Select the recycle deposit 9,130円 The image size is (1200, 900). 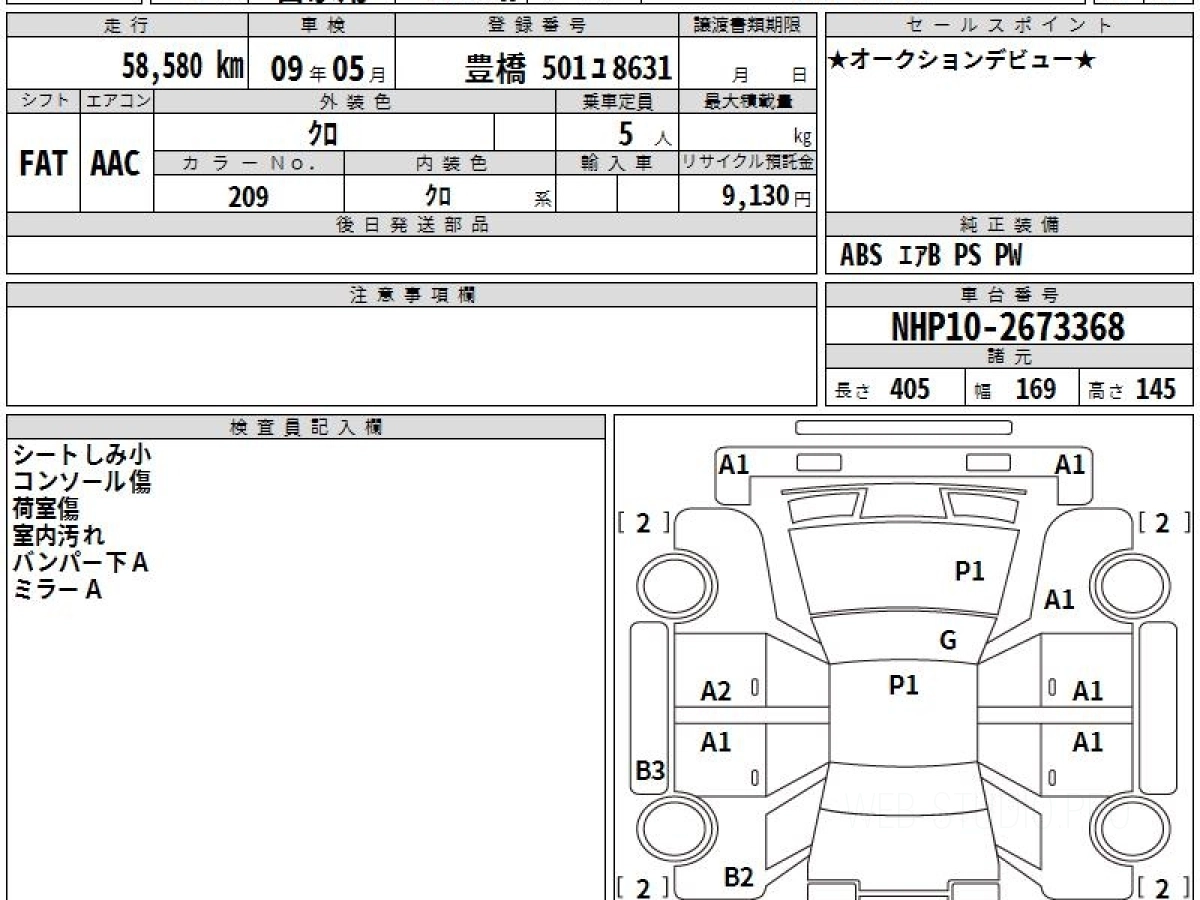point(766,196)
